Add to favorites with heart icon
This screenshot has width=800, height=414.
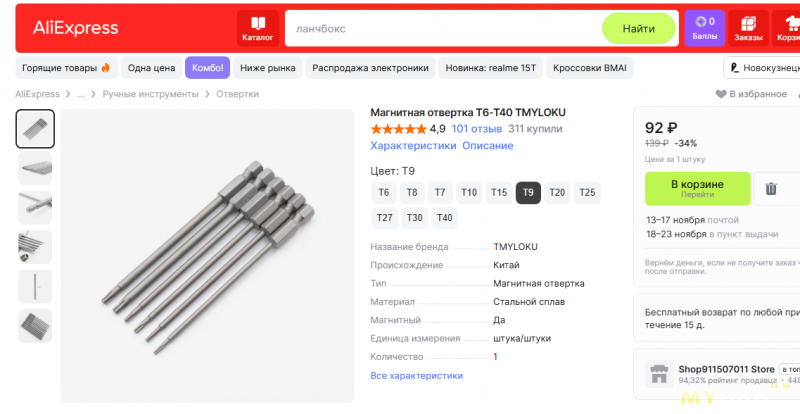[720, 94]
